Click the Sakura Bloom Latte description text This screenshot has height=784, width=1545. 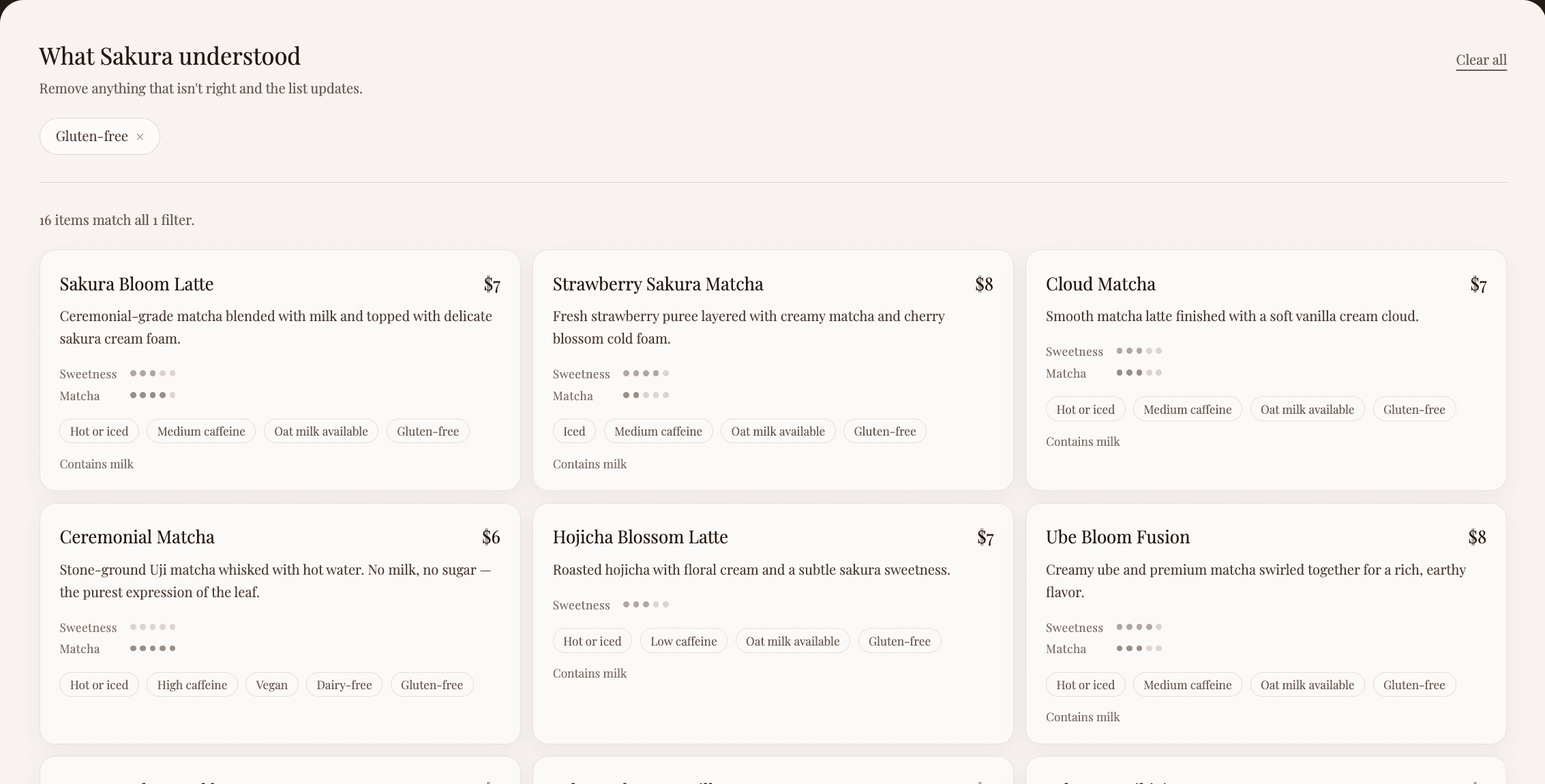(276, 327)
